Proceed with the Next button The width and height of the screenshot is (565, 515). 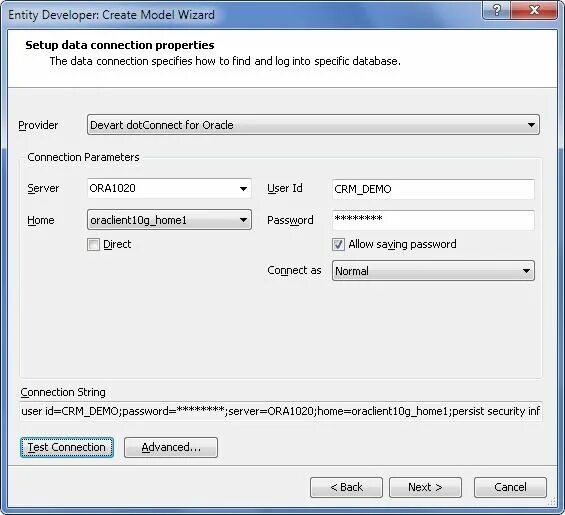click(x=425, y=487)
